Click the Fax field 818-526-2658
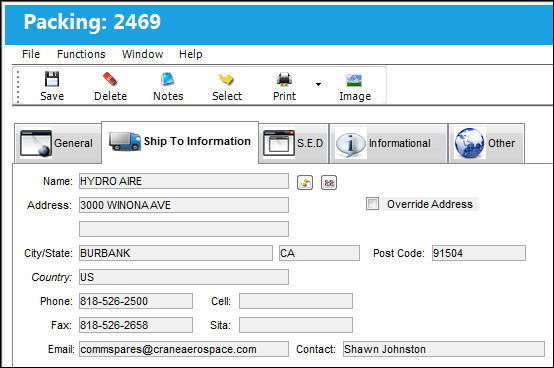This screenshot has height=368, width=554. pyautogui.click(x=136, y=325)
